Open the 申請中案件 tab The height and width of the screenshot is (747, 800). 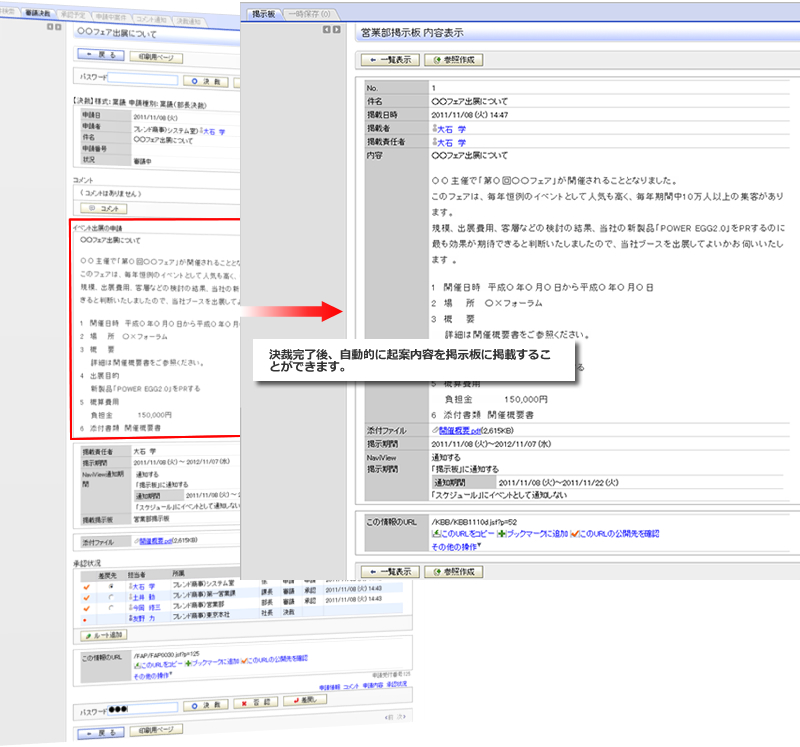click(111, 17)
